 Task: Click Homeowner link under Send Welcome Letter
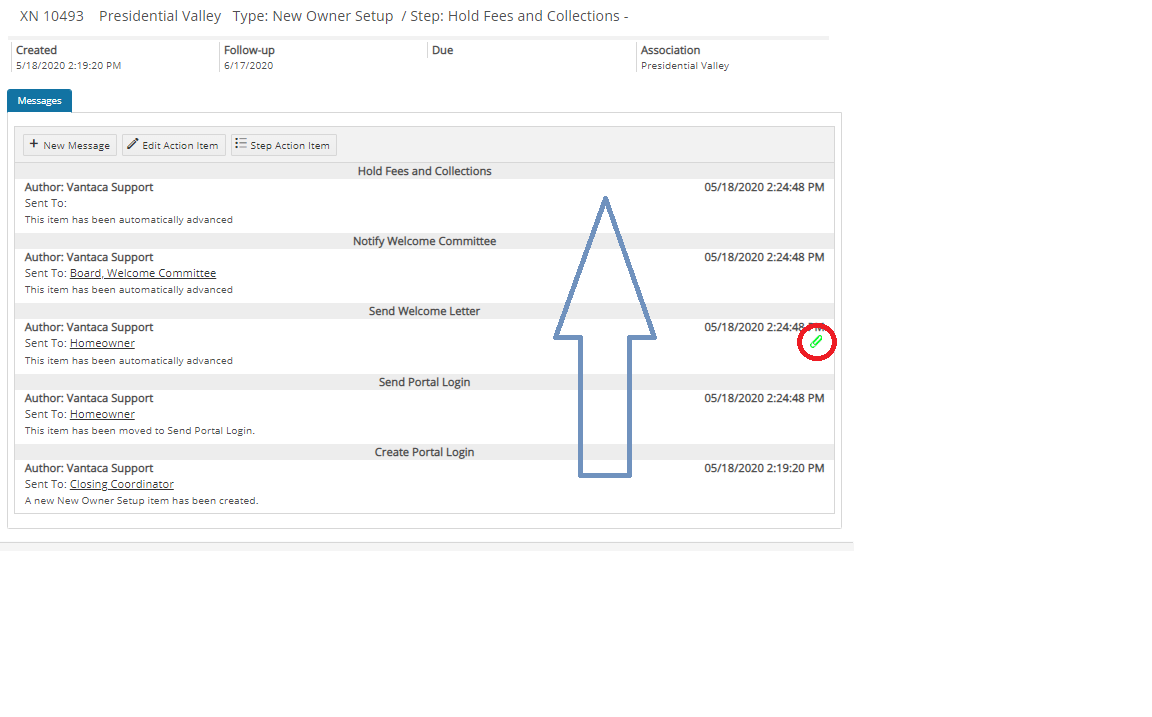tap(102, 343)
